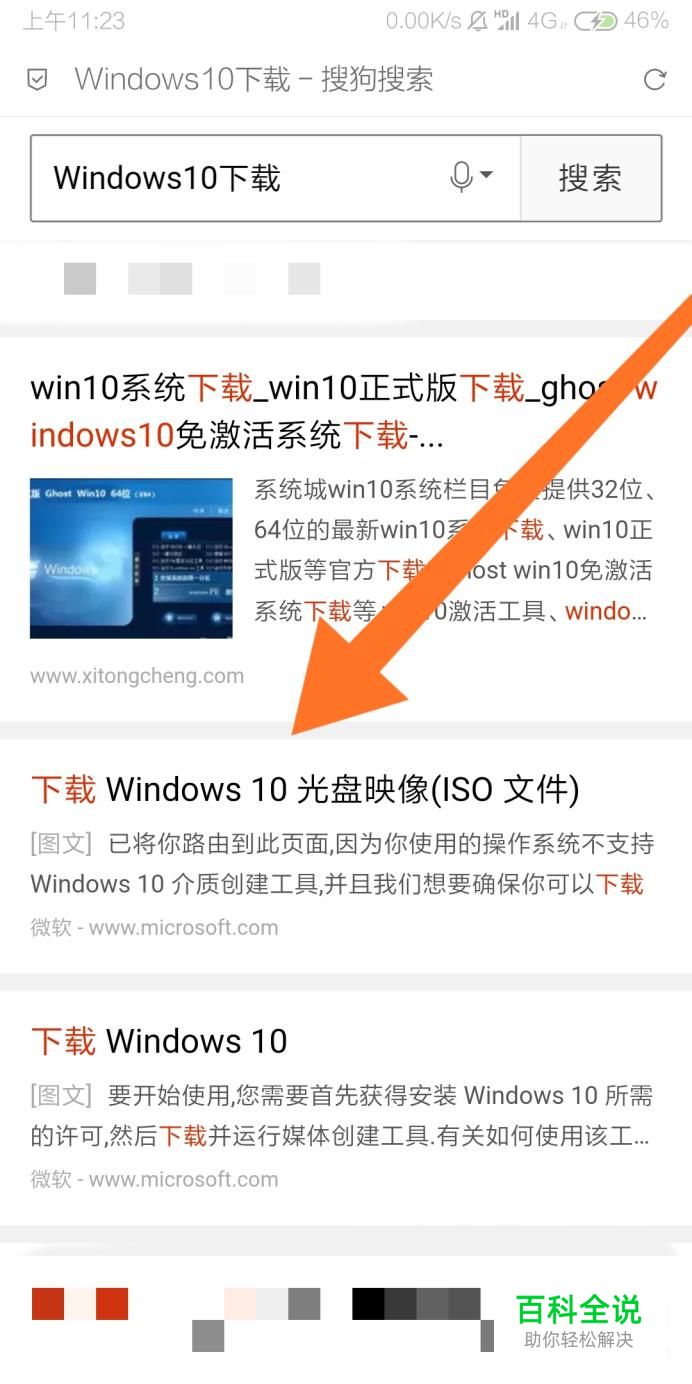Tap the security shield icon
This screenshot has height=1384, width=692.
[x=37, y=80]
